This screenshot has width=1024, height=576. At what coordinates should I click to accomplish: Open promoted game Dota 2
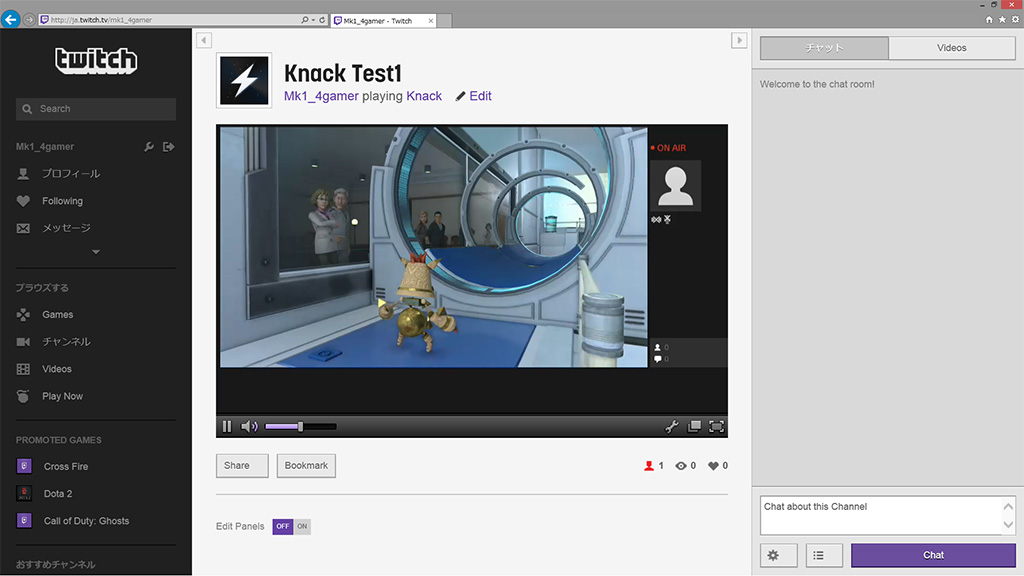[x=58, y=494]
